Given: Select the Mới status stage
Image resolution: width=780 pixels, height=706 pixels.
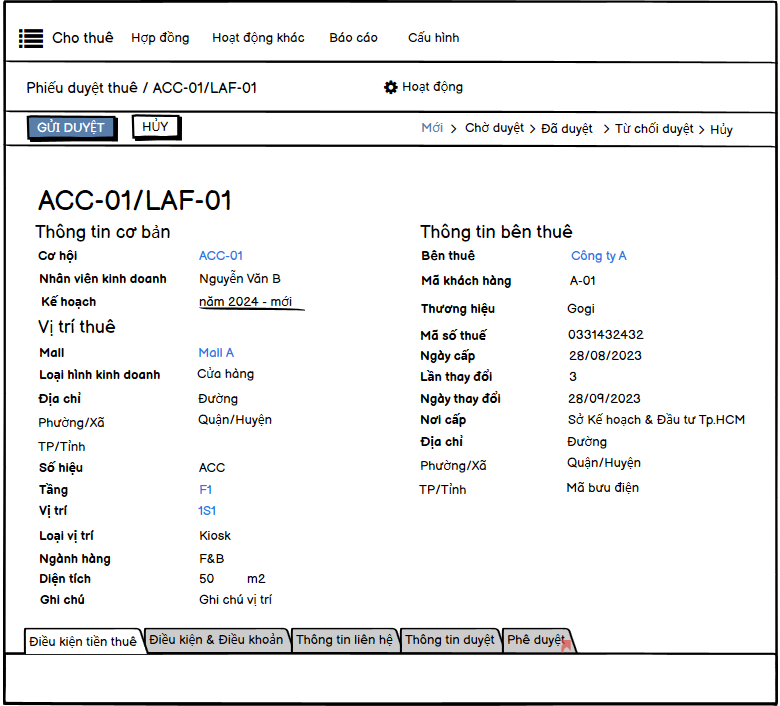Looking at the screenshot, I should coord(432,128).
